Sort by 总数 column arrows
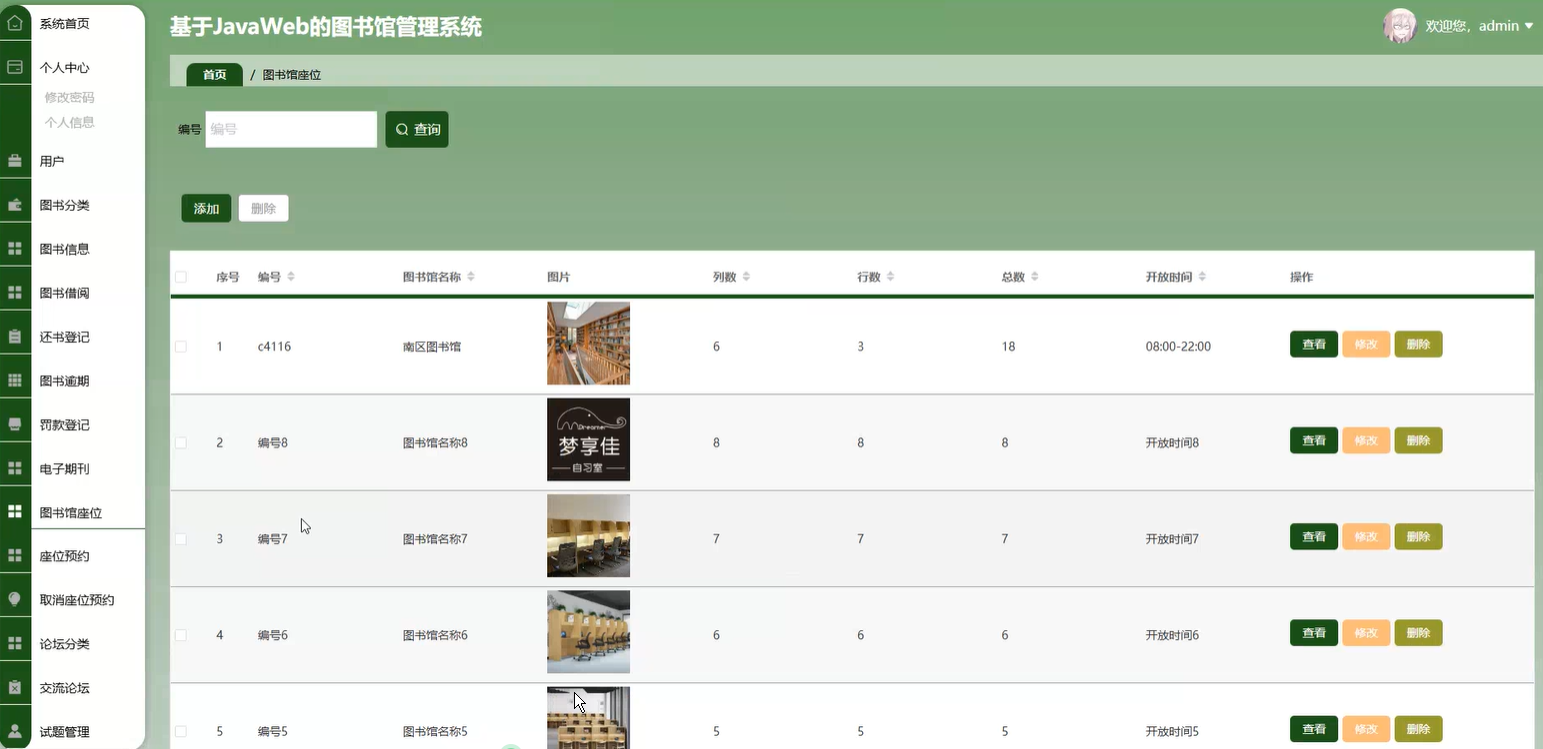This screenshot has width=1543, height=749. (x=1035, y=277)
